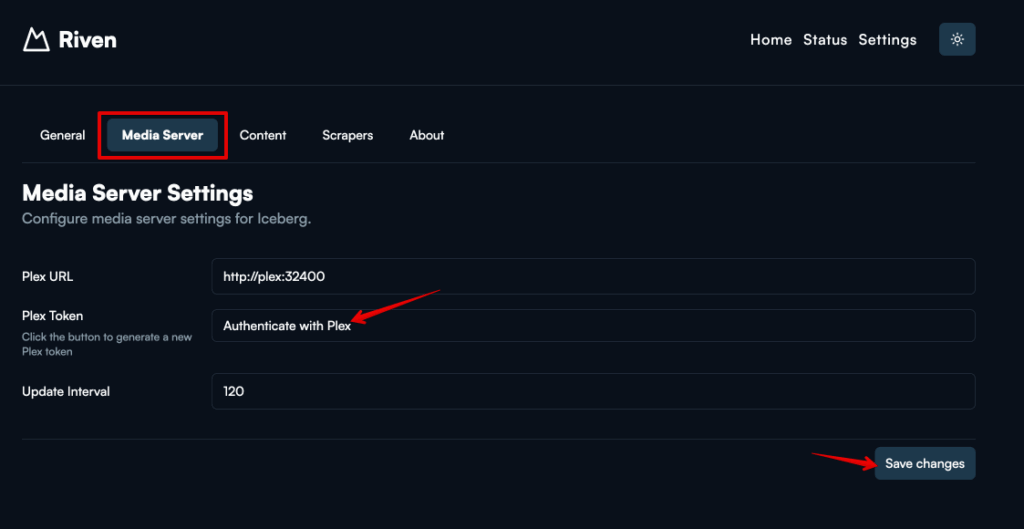Viewport: 1024px width, 529px height.
Task: Focus the Update Interval field
Action: point(593,391)
